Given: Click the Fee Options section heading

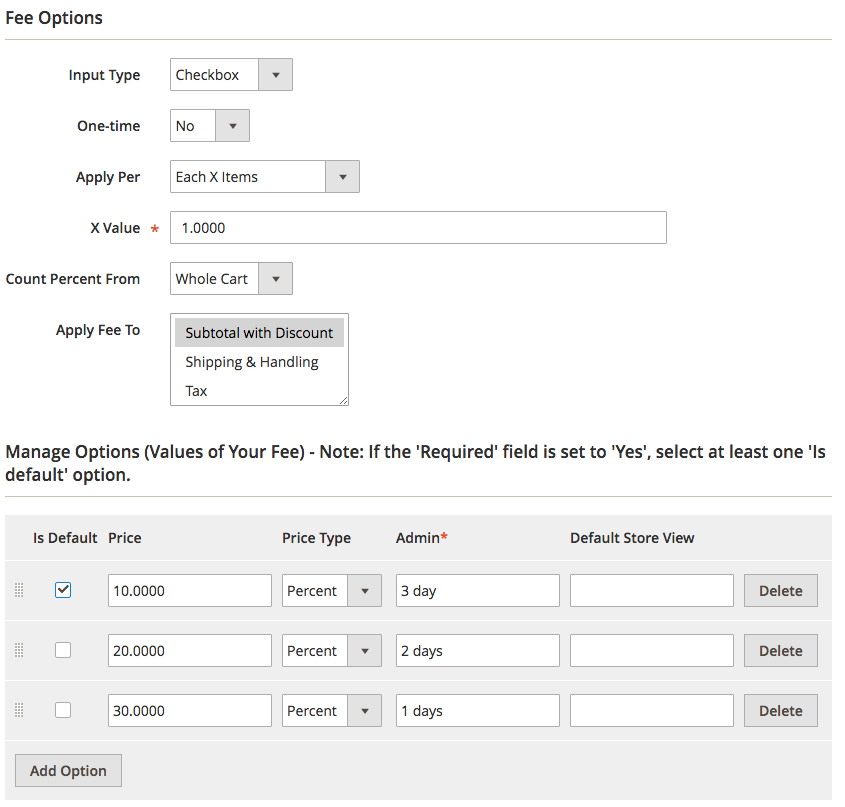Looking at the screenshot, I should (x=54, y=18).
